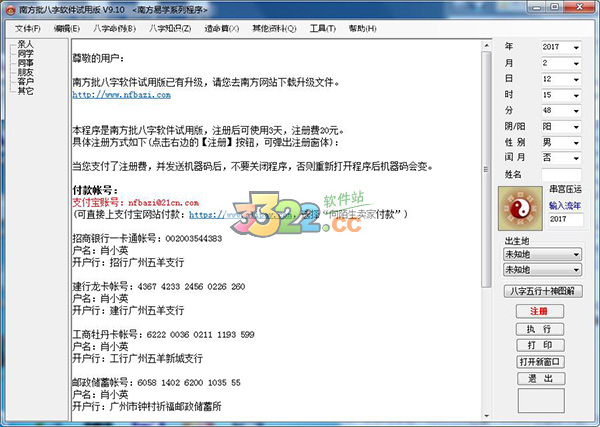
Task: Click the 八字五行十神图解 button
Action: (x=543, y=291)
